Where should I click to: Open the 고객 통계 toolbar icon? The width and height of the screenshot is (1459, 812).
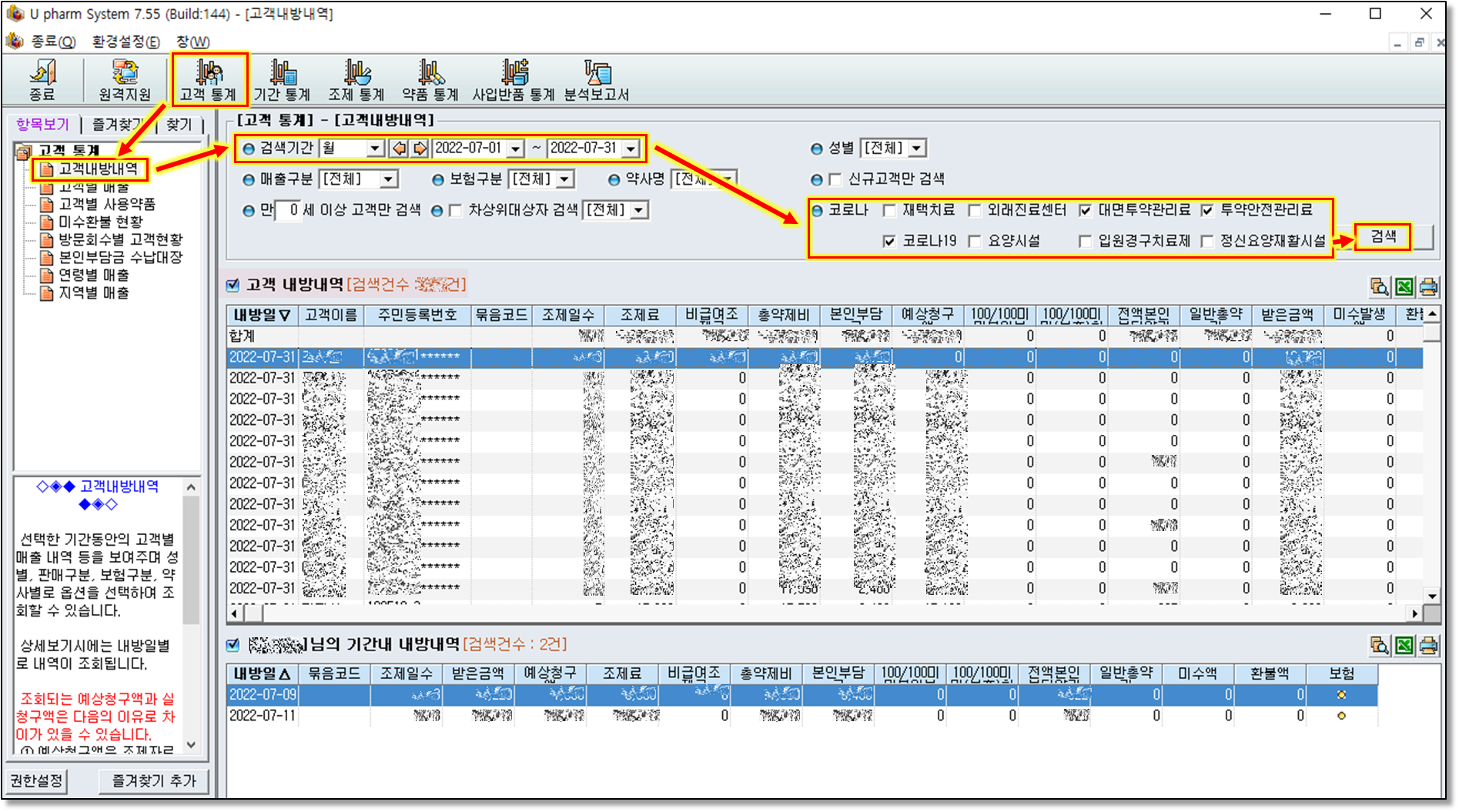[209, 79]
